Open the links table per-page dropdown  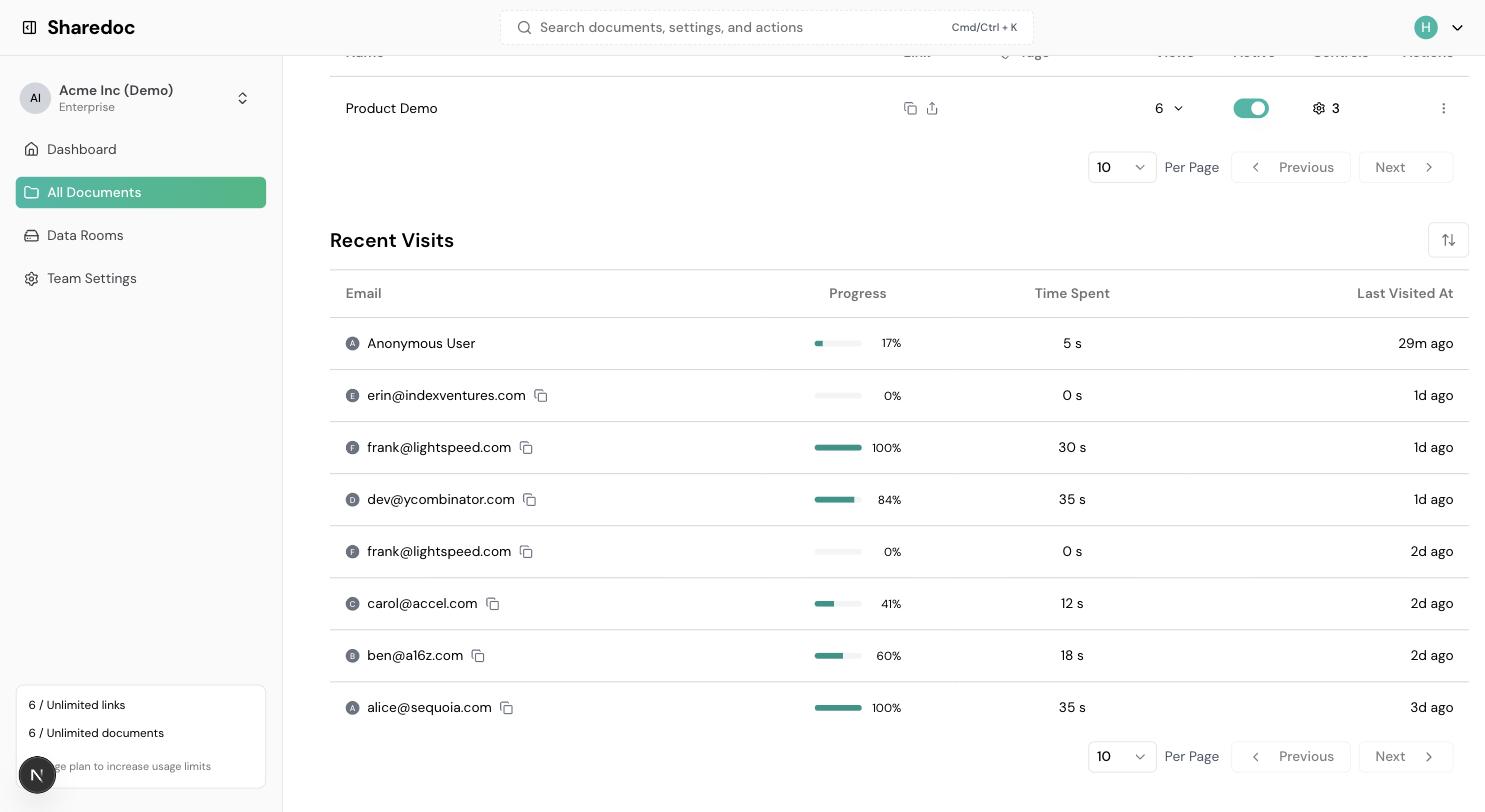point(1122,167)
